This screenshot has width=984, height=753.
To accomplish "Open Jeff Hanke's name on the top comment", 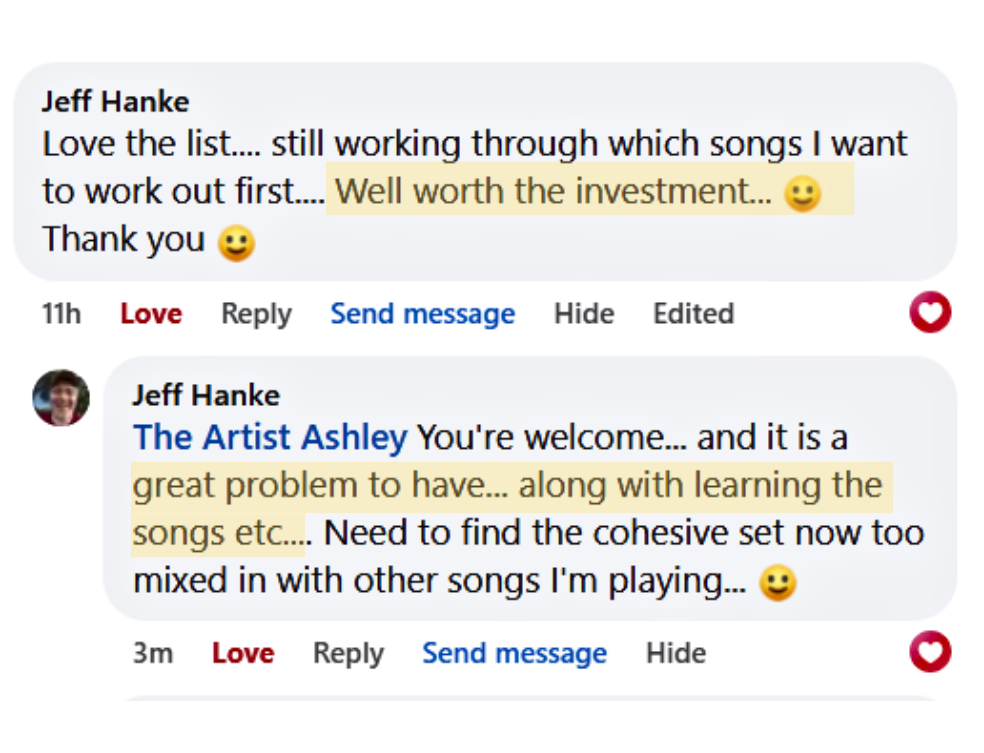I will coord(115,101).
